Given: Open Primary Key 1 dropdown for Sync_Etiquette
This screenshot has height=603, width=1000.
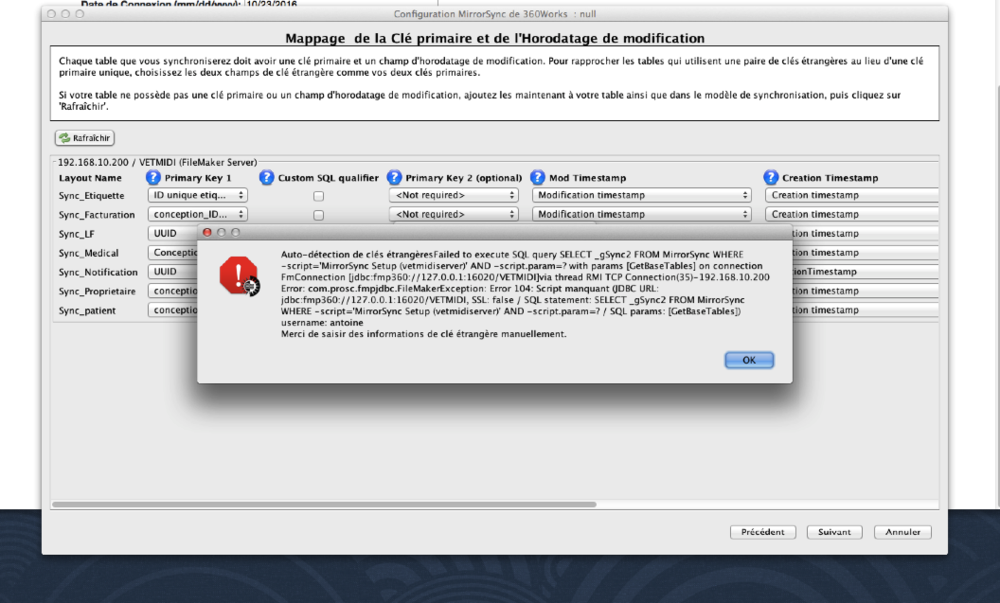Looking at the screenshot, I should (x=197, y=196).
